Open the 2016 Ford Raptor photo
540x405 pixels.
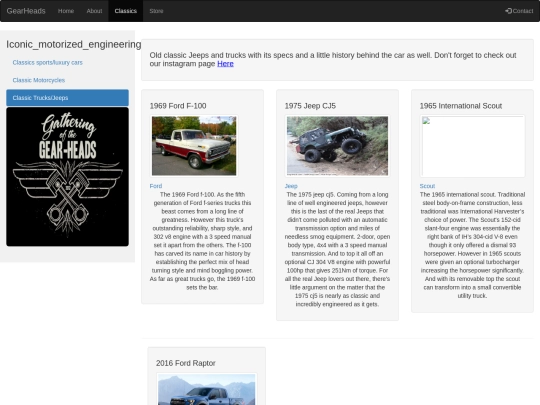(x=207, y=389)
